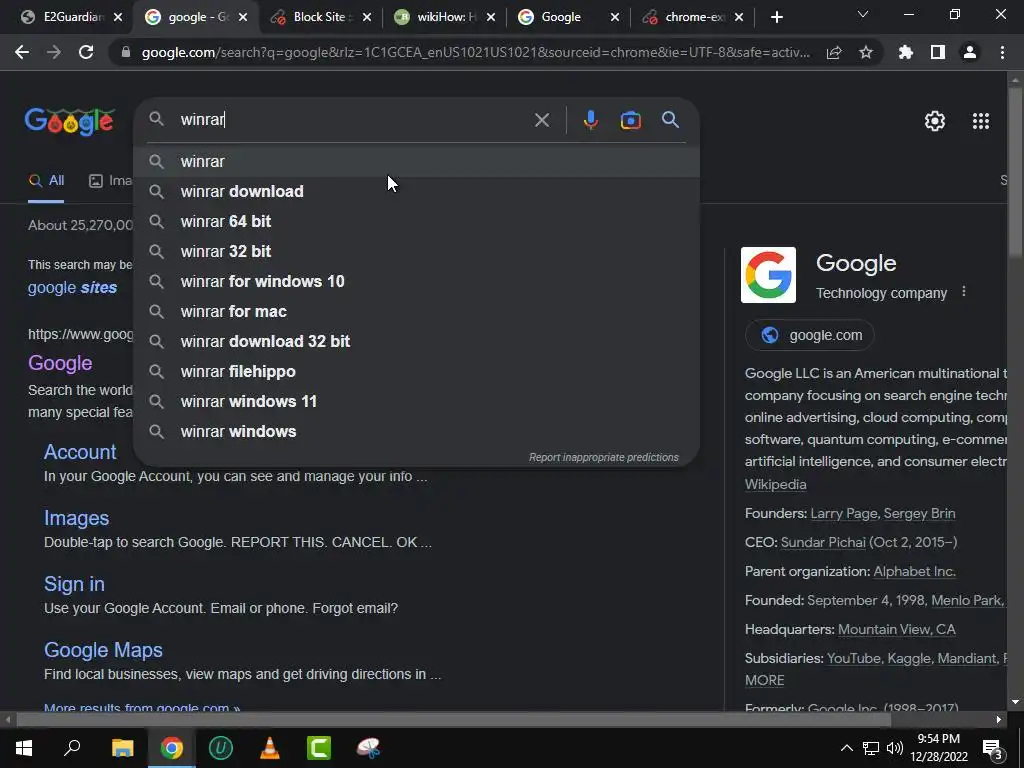The image size is (1024, 768).
Task: Bookmark this page with the star icon
Action: (x=866, y=52)
